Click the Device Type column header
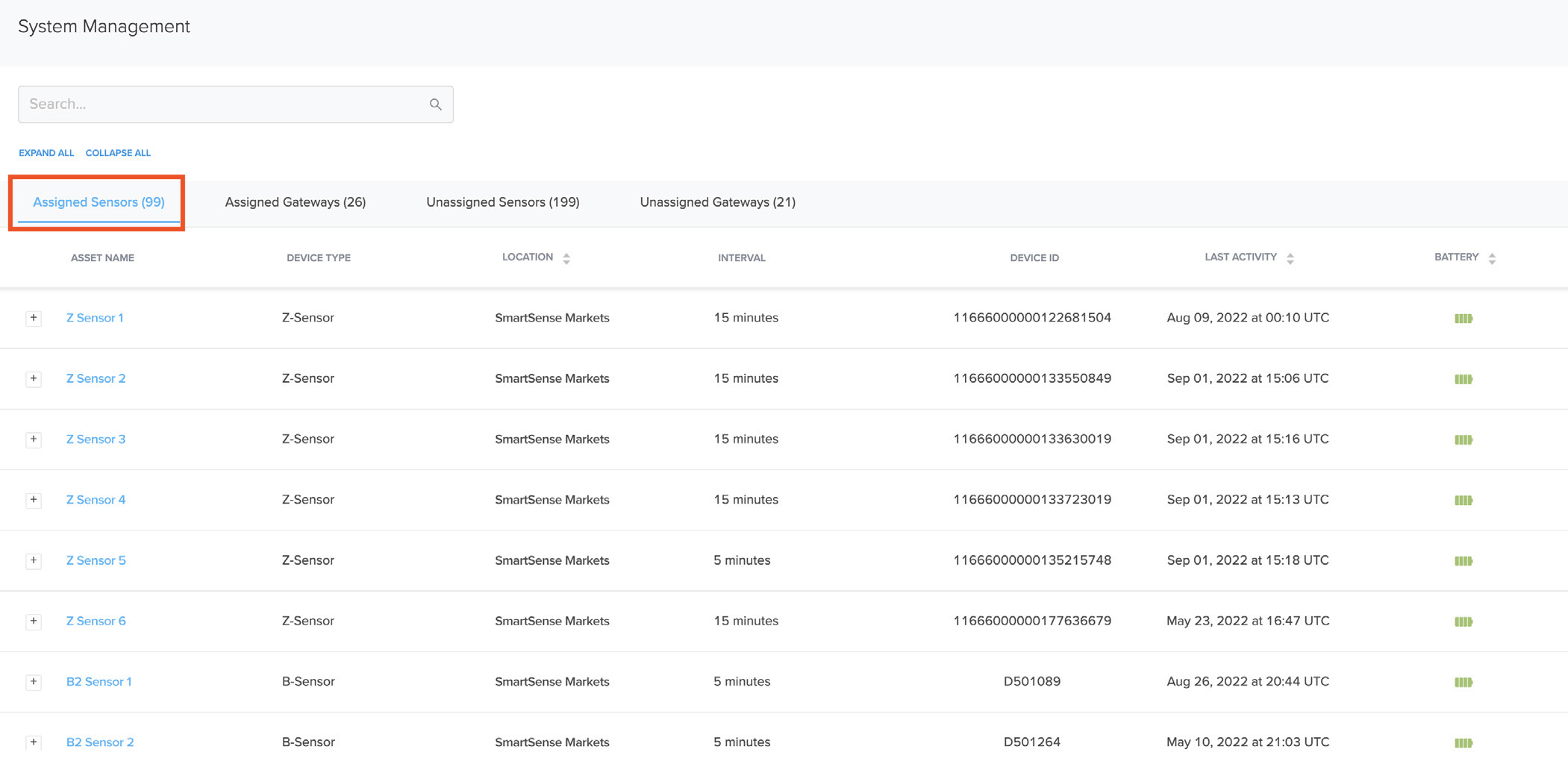The image size is (1568, 767). pyautogui.click(x=319, y=258)
